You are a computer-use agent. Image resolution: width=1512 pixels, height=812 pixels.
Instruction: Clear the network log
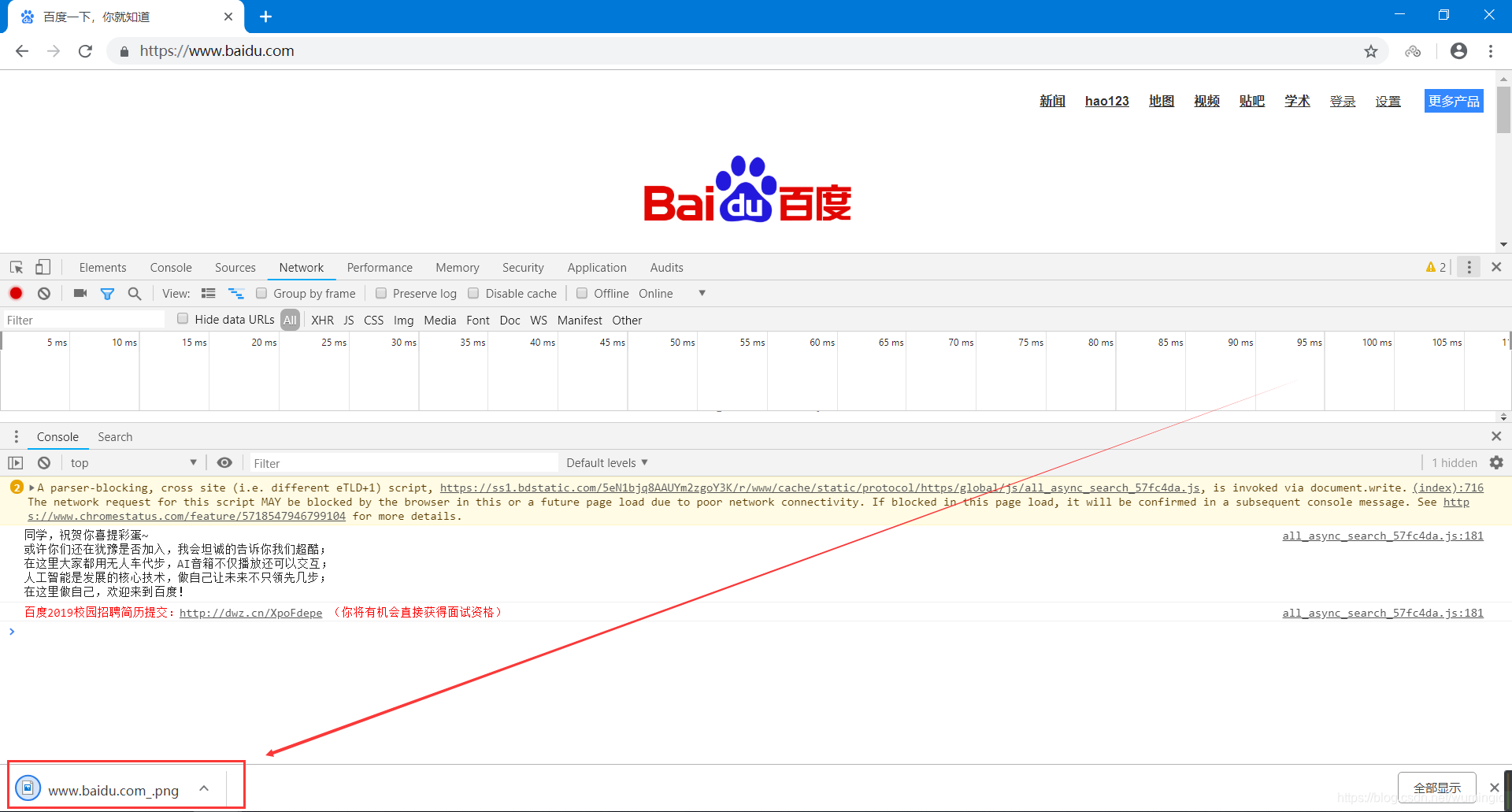pyautogui.click(x=44, y=293)
